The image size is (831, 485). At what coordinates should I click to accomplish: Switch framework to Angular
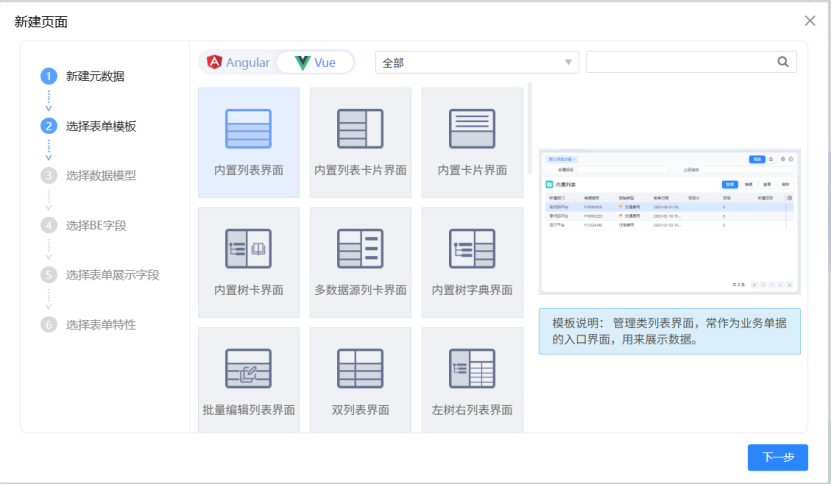coord(238,63)
